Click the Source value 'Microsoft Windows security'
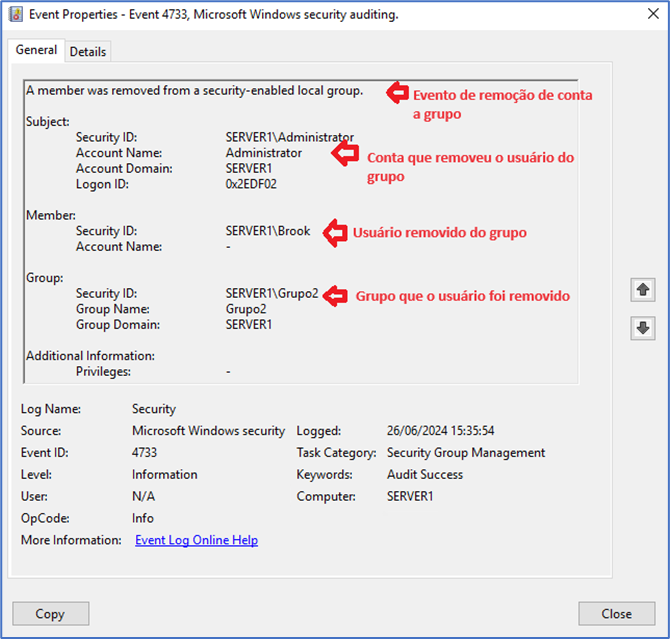670x639 pixels. click(208, 431)
